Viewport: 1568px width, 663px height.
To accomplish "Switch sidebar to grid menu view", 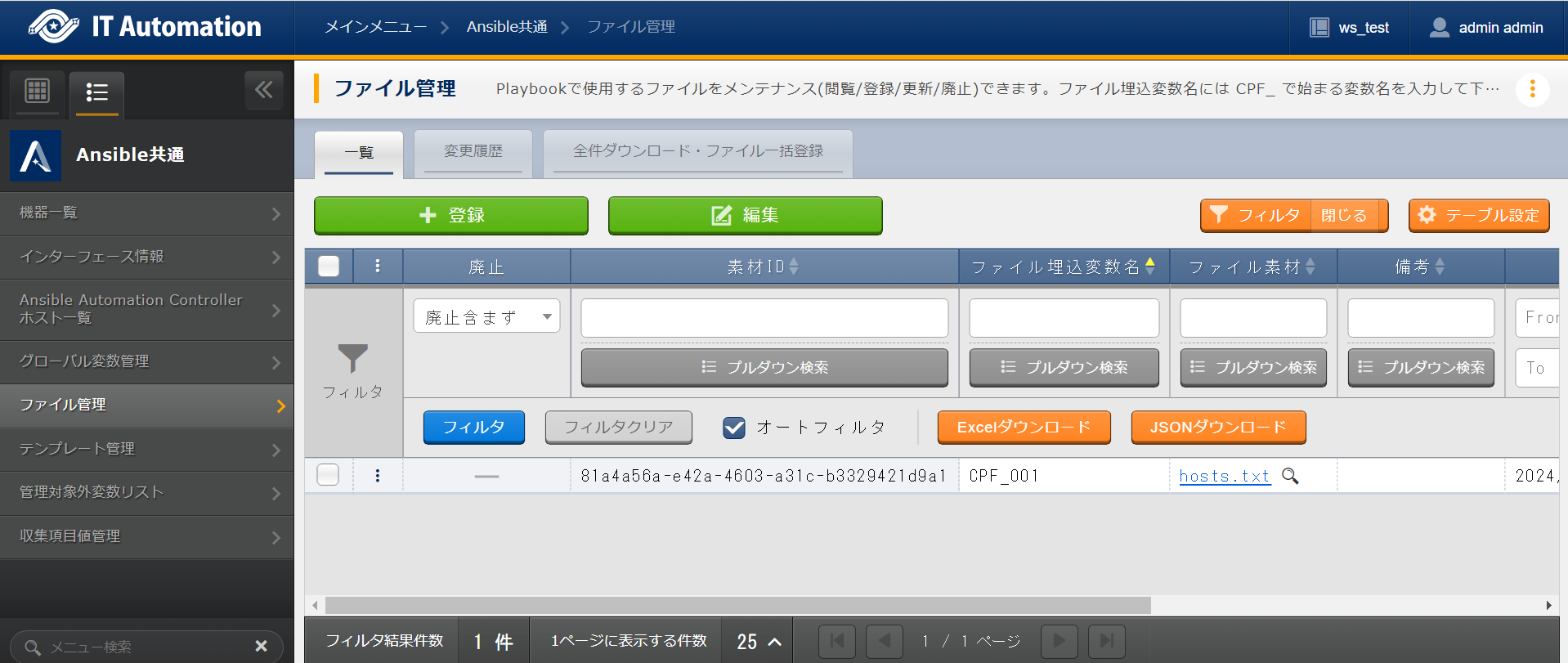I will pyautogui.click(x=38, y=91).
